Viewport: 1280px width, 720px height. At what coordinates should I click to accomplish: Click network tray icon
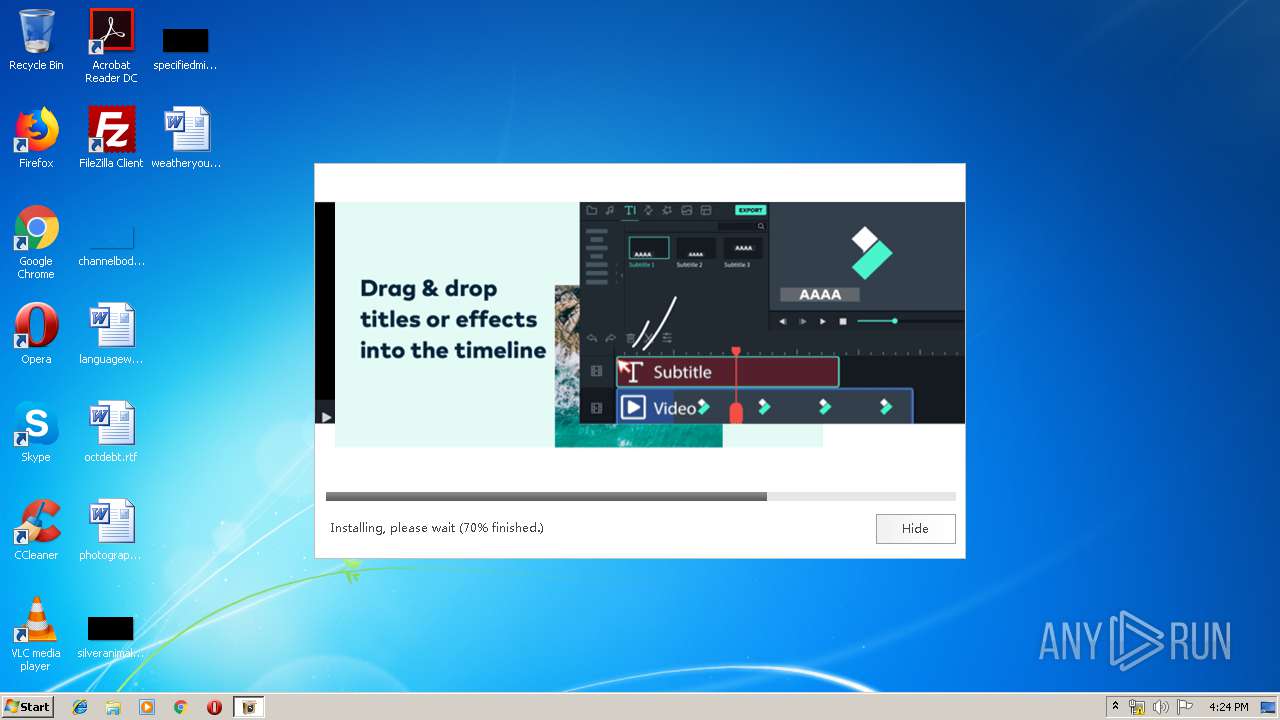(x=1137, y=707)
